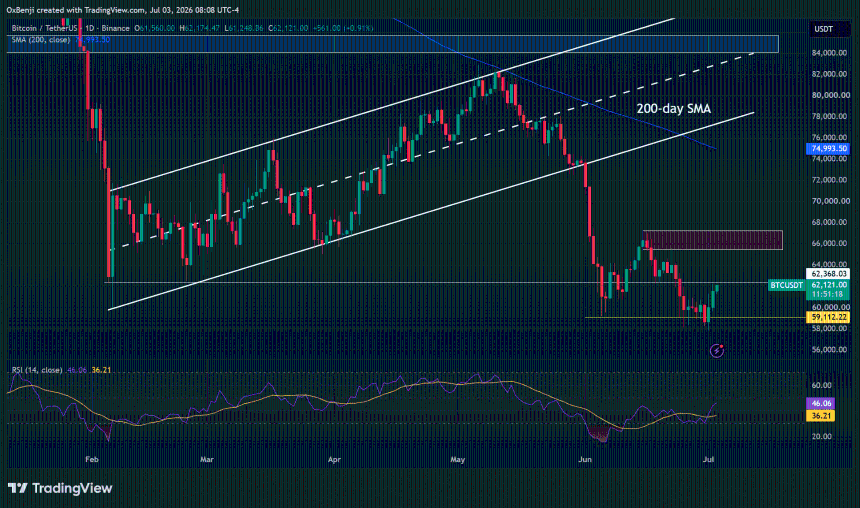This screenshot has width=860, height=508.
Task: Click the 11:51:18 countdown timer
Action: pyautogui.click(x=827, y=295)
